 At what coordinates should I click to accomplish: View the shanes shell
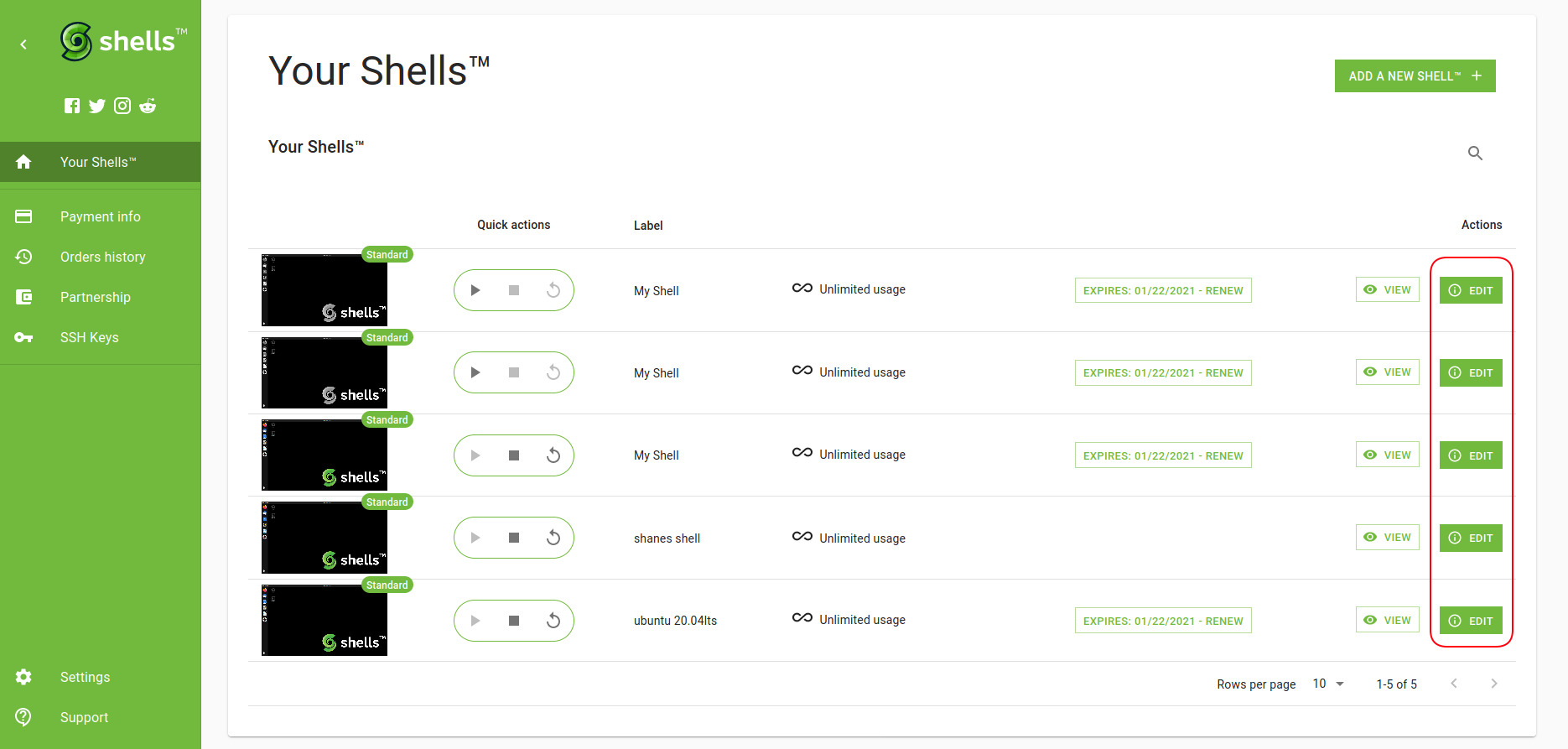click(1387, 538)
